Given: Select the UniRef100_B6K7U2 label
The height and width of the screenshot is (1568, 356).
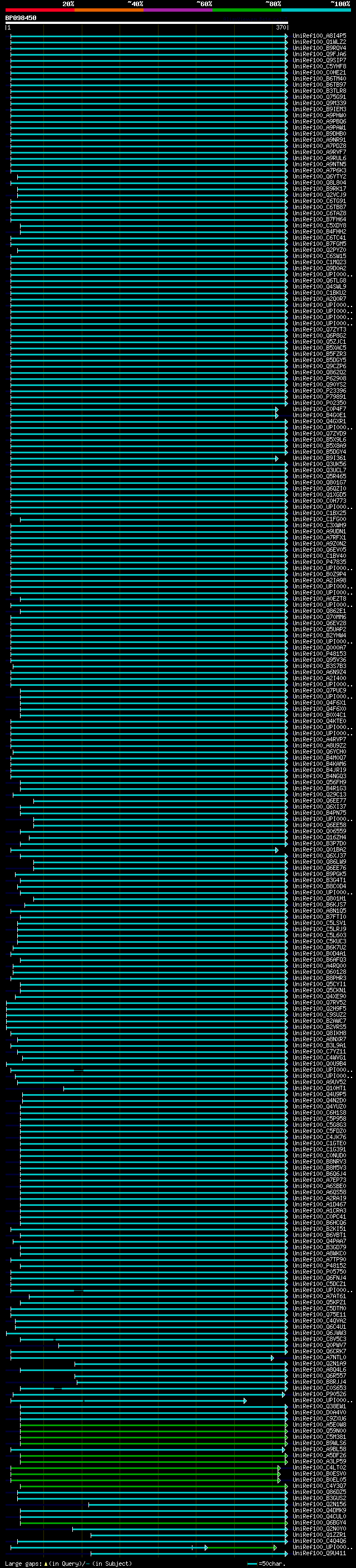Looking at the screenshot, I should [x=319, y=947].
